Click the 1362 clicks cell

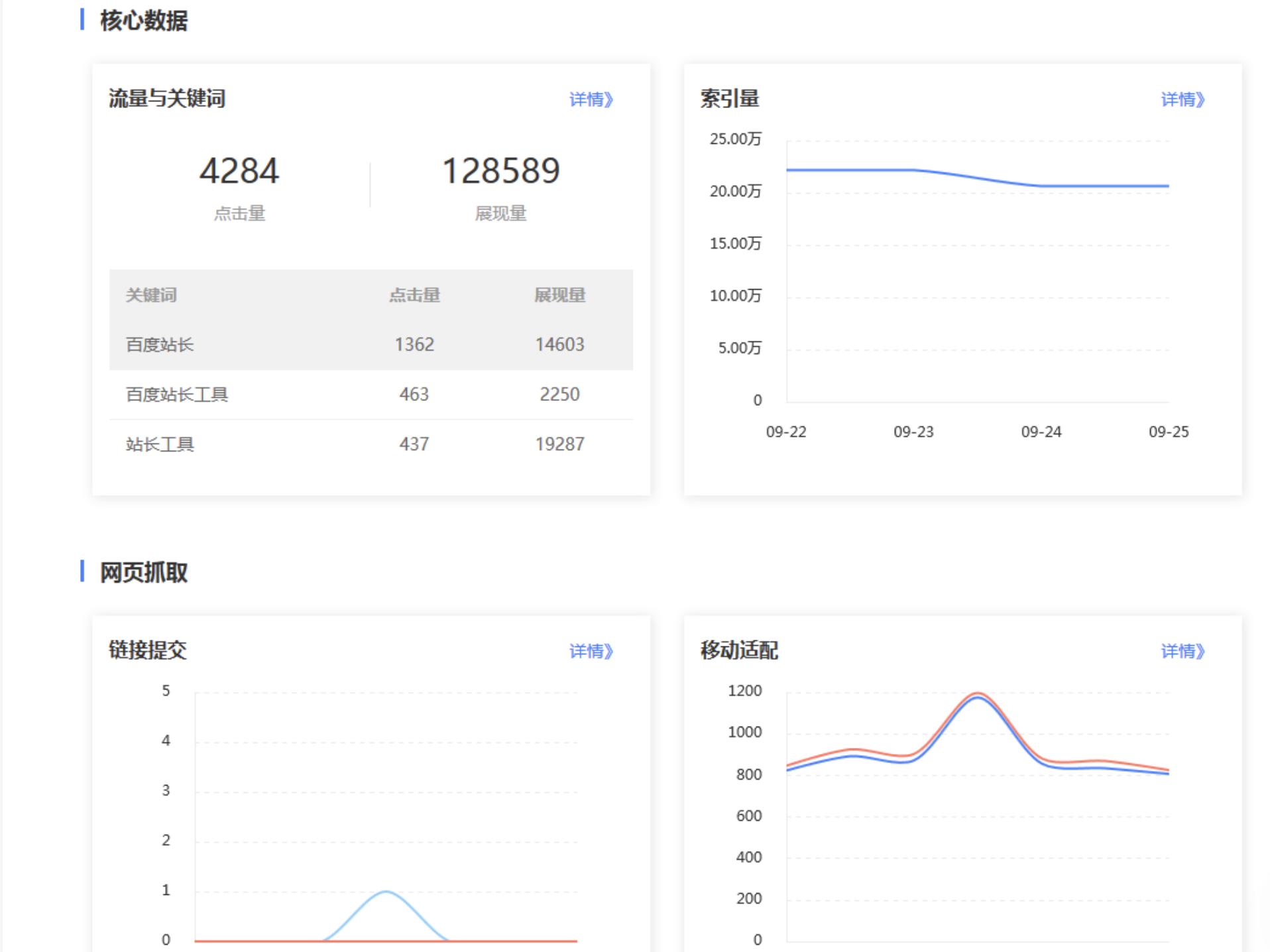coord(414,345)
